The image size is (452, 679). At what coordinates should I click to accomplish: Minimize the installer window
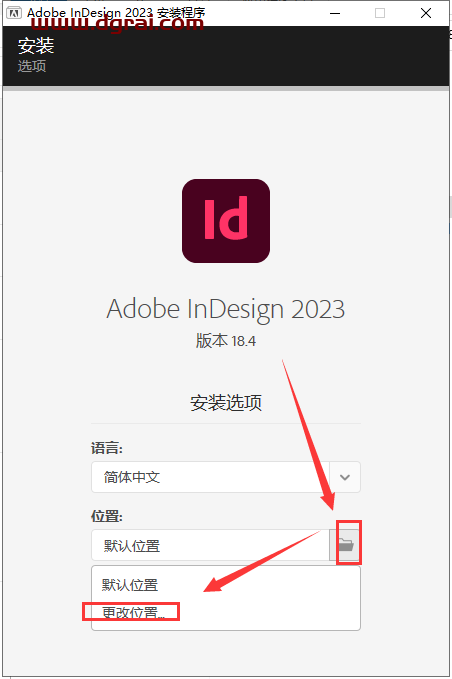(335, 13)
